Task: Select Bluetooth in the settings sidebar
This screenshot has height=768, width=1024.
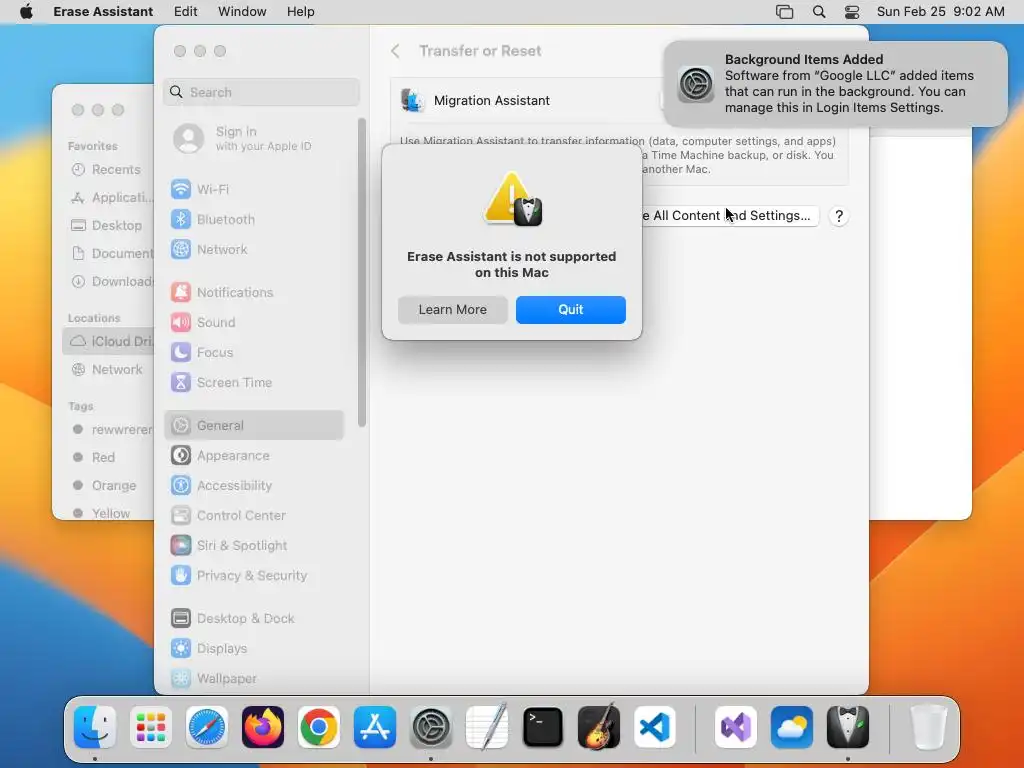Action: pyautogui.click(x=255, y=219)
